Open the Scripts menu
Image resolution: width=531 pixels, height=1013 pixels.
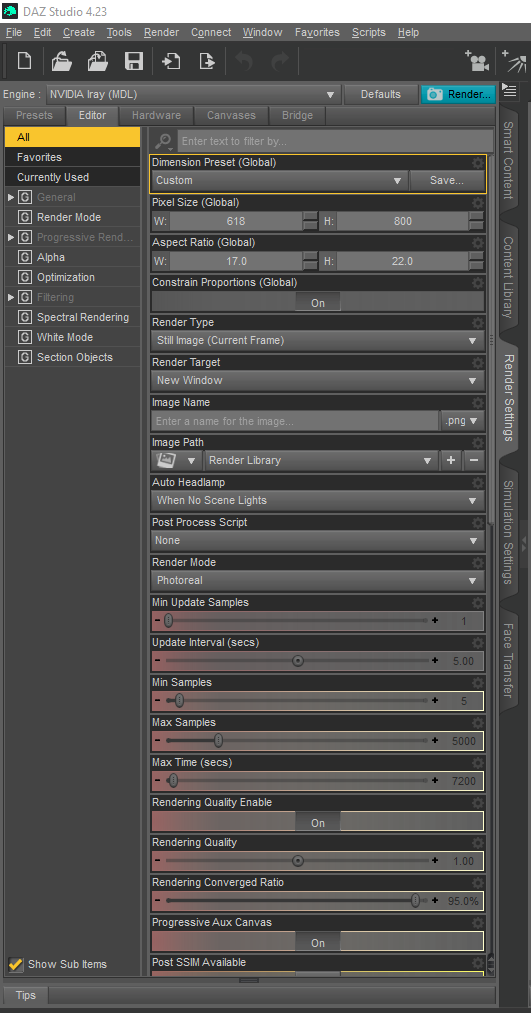click(x=369, y=32)
